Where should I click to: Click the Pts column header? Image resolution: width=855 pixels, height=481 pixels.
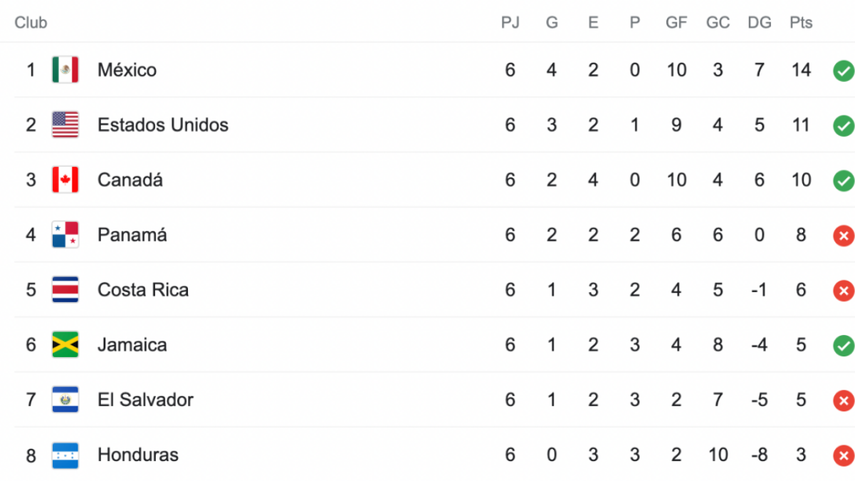coord(801,22)
